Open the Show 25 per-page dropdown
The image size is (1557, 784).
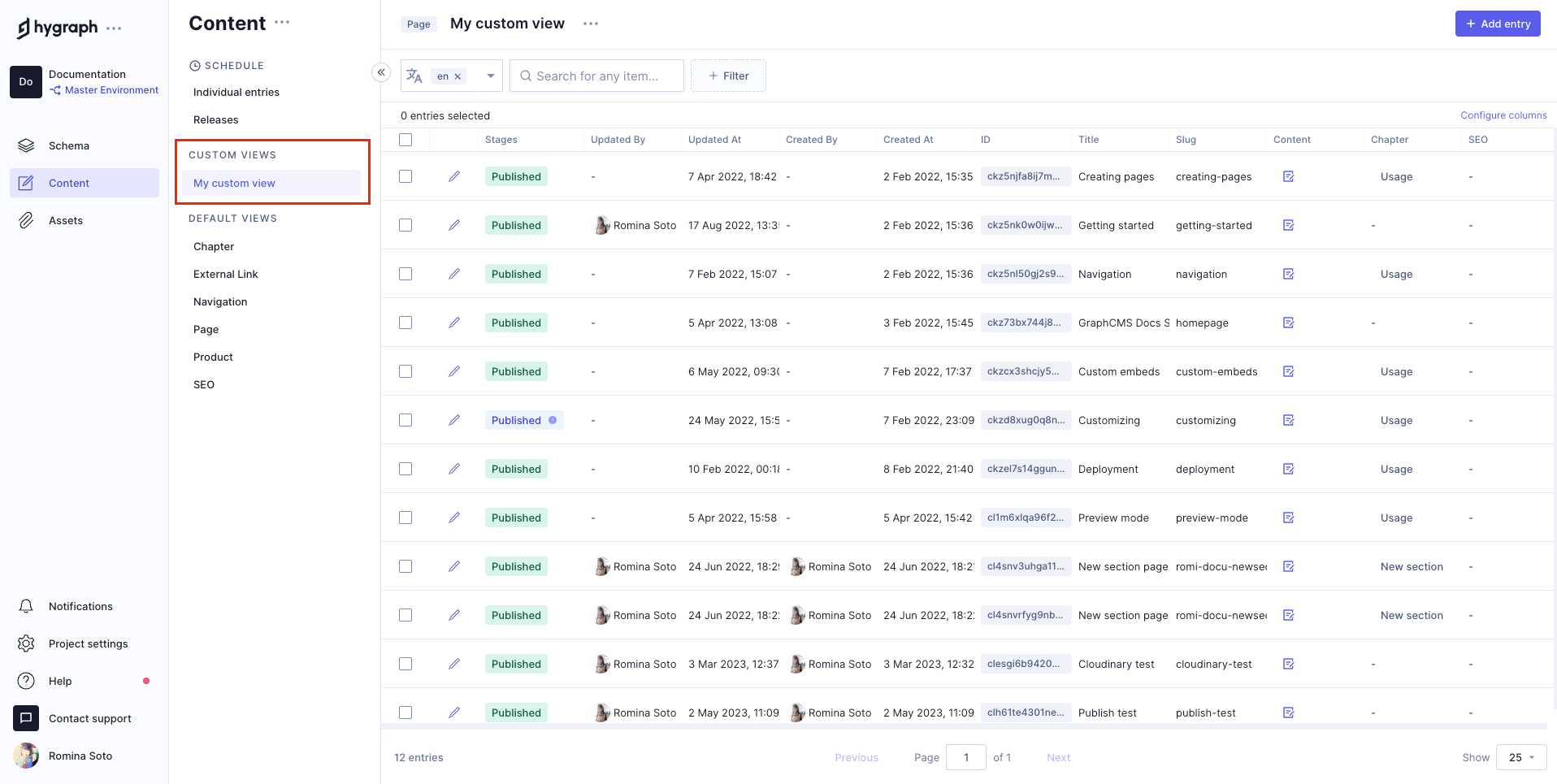click(1520, 757)
